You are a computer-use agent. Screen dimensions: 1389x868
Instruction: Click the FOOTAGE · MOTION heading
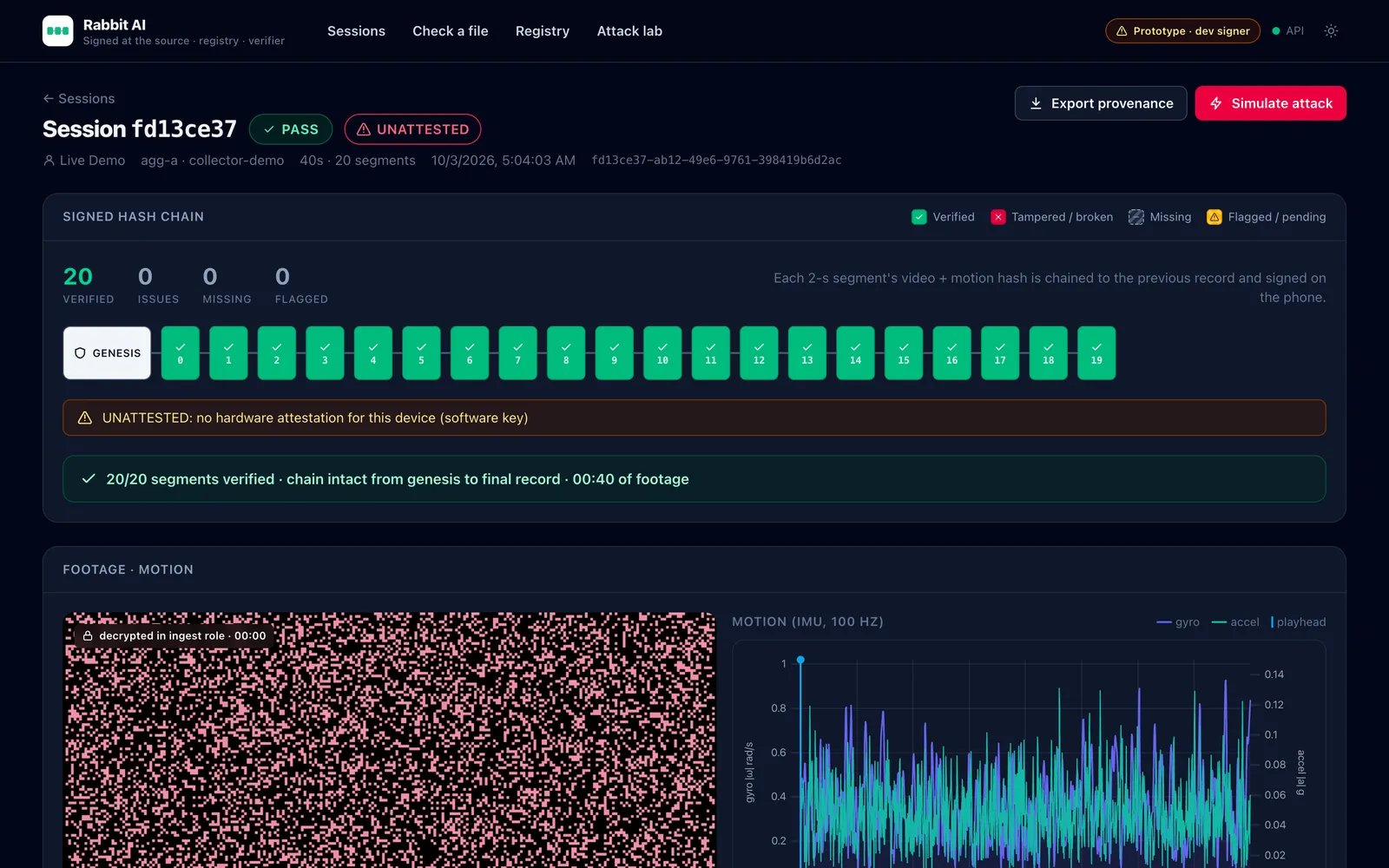tap(128, 570)
